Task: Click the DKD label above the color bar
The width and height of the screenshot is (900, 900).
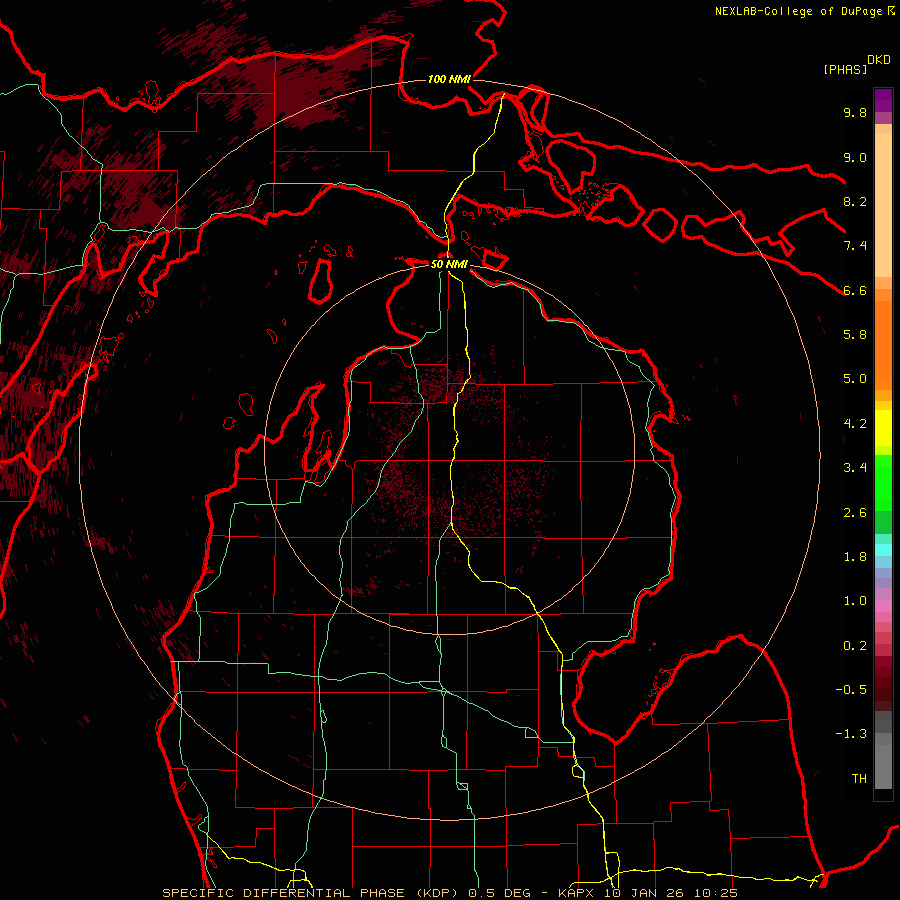Action: coord(878,60)
